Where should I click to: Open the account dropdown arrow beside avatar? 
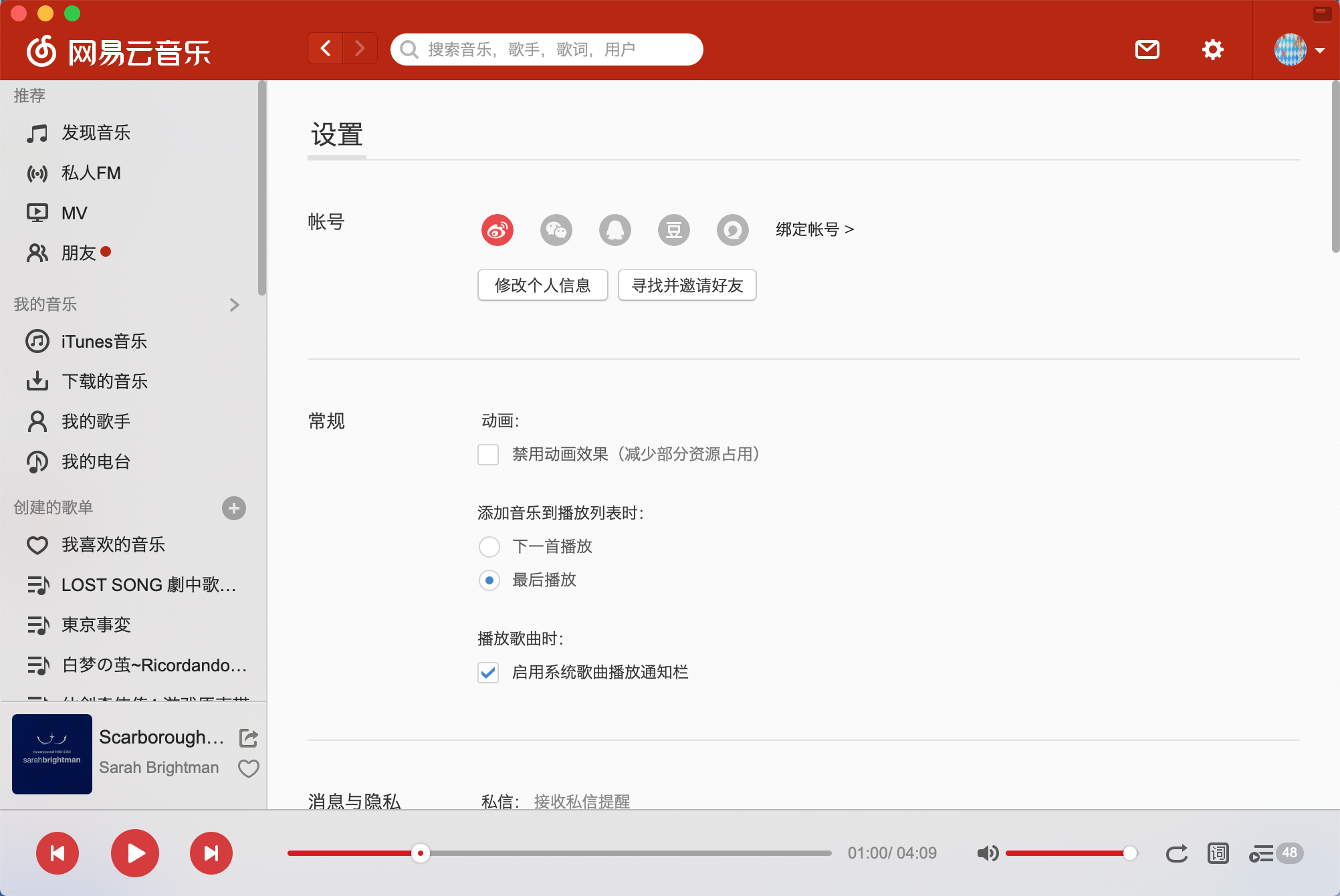(x=1320, y=50)
